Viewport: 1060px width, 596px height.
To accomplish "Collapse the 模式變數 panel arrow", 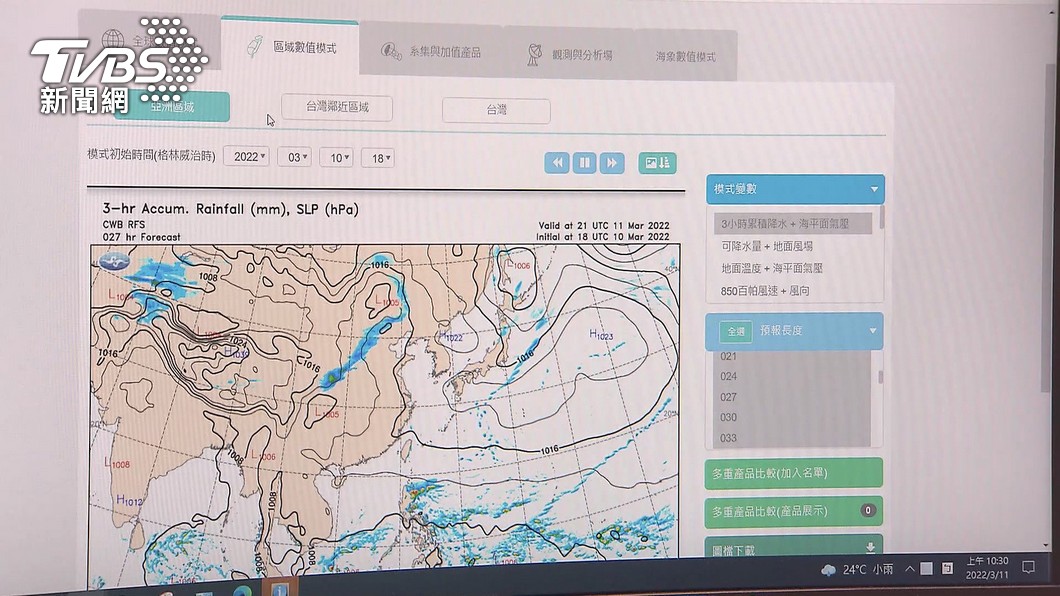I will click(x=874, y=189).
